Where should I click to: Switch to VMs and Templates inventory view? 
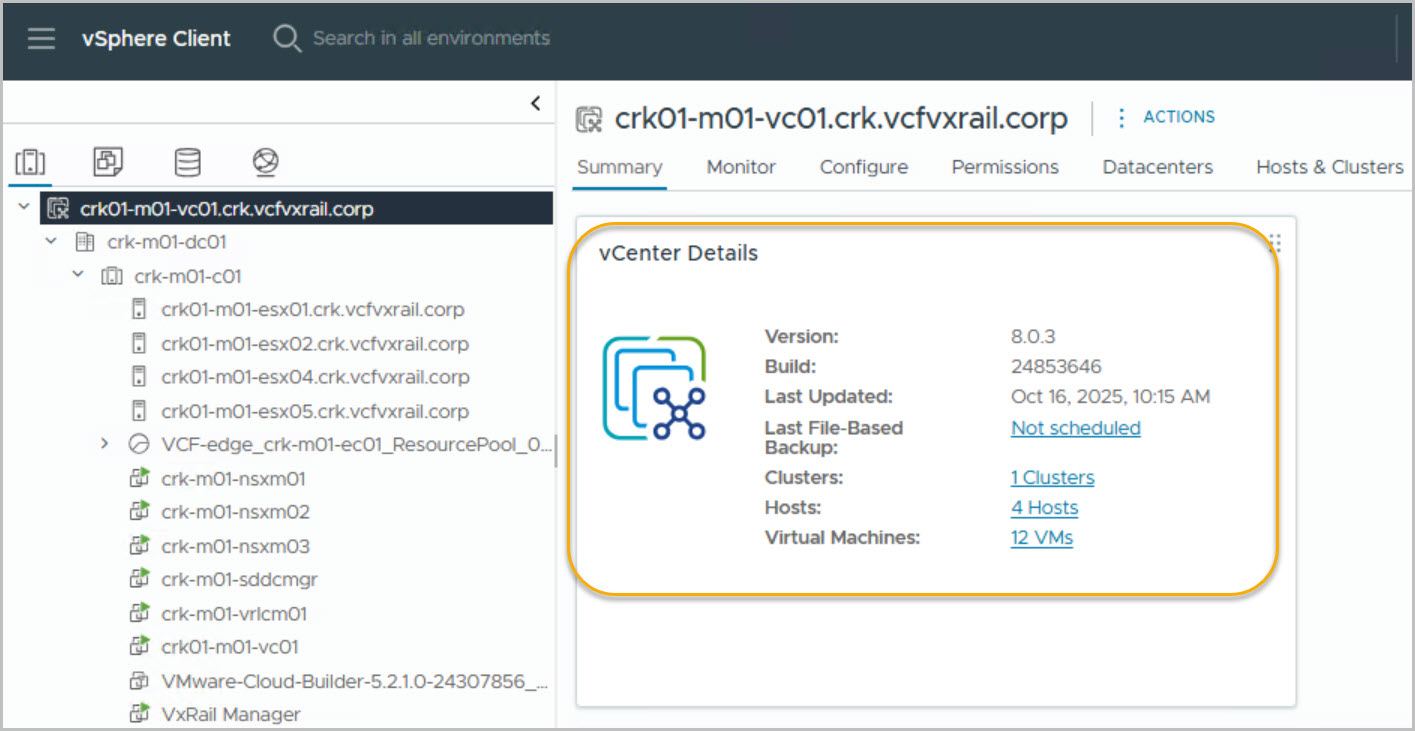coord(108,162)
